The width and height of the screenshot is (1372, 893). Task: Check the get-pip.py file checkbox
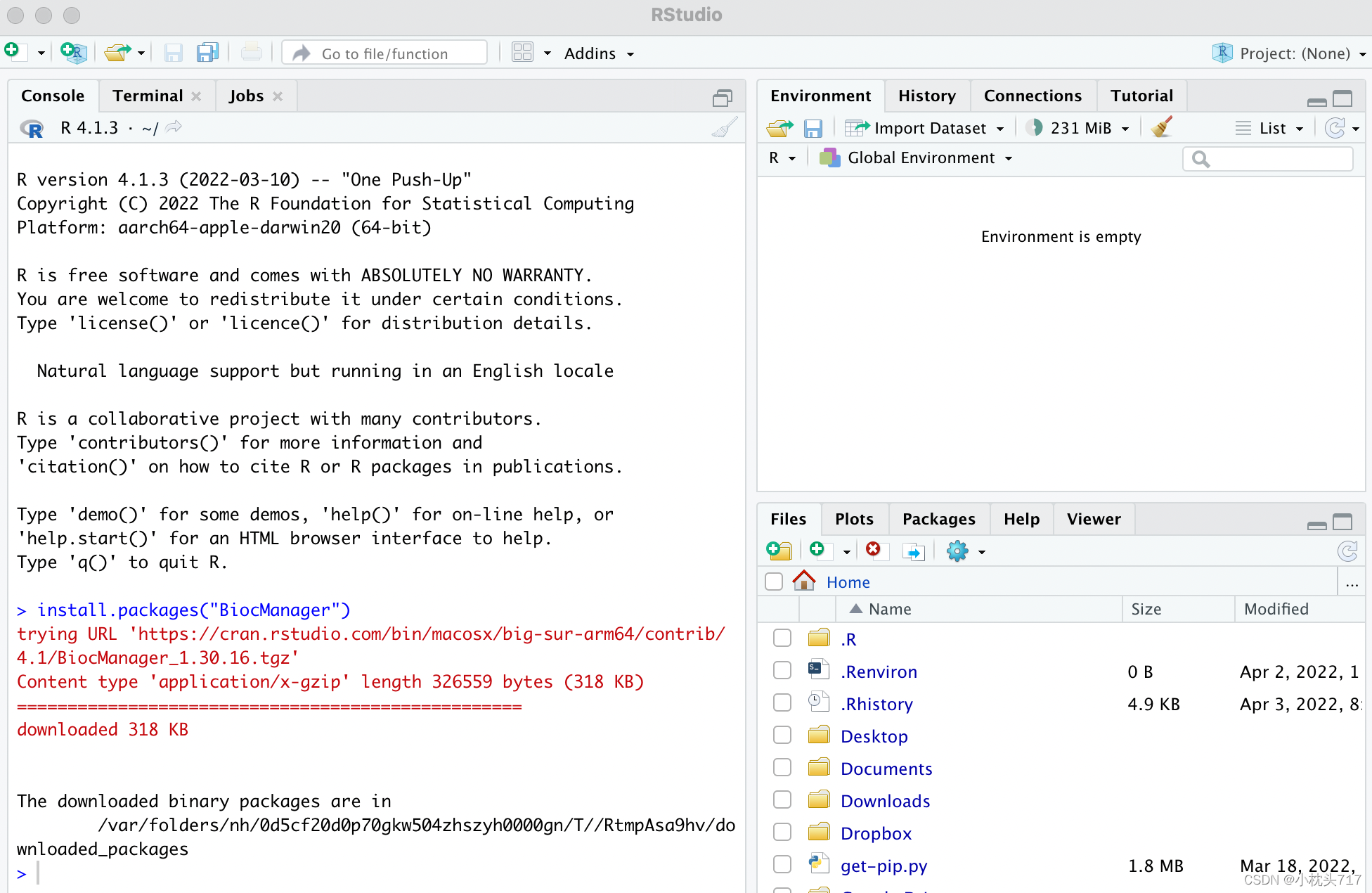pyautogui.click(x=782, y=864)
